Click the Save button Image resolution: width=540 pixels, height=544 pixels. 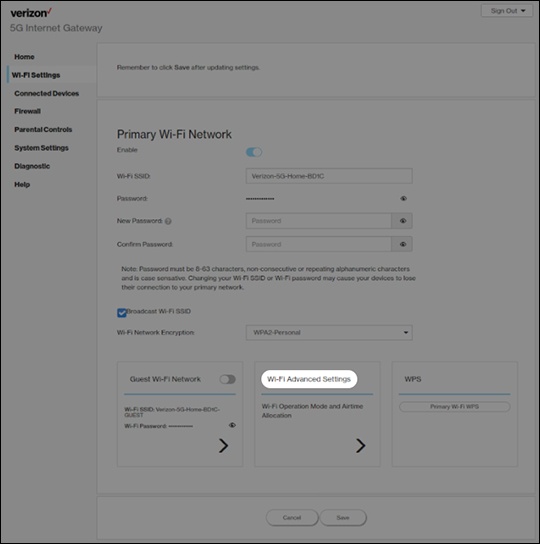pyautogui.click(x=343, y=518)
